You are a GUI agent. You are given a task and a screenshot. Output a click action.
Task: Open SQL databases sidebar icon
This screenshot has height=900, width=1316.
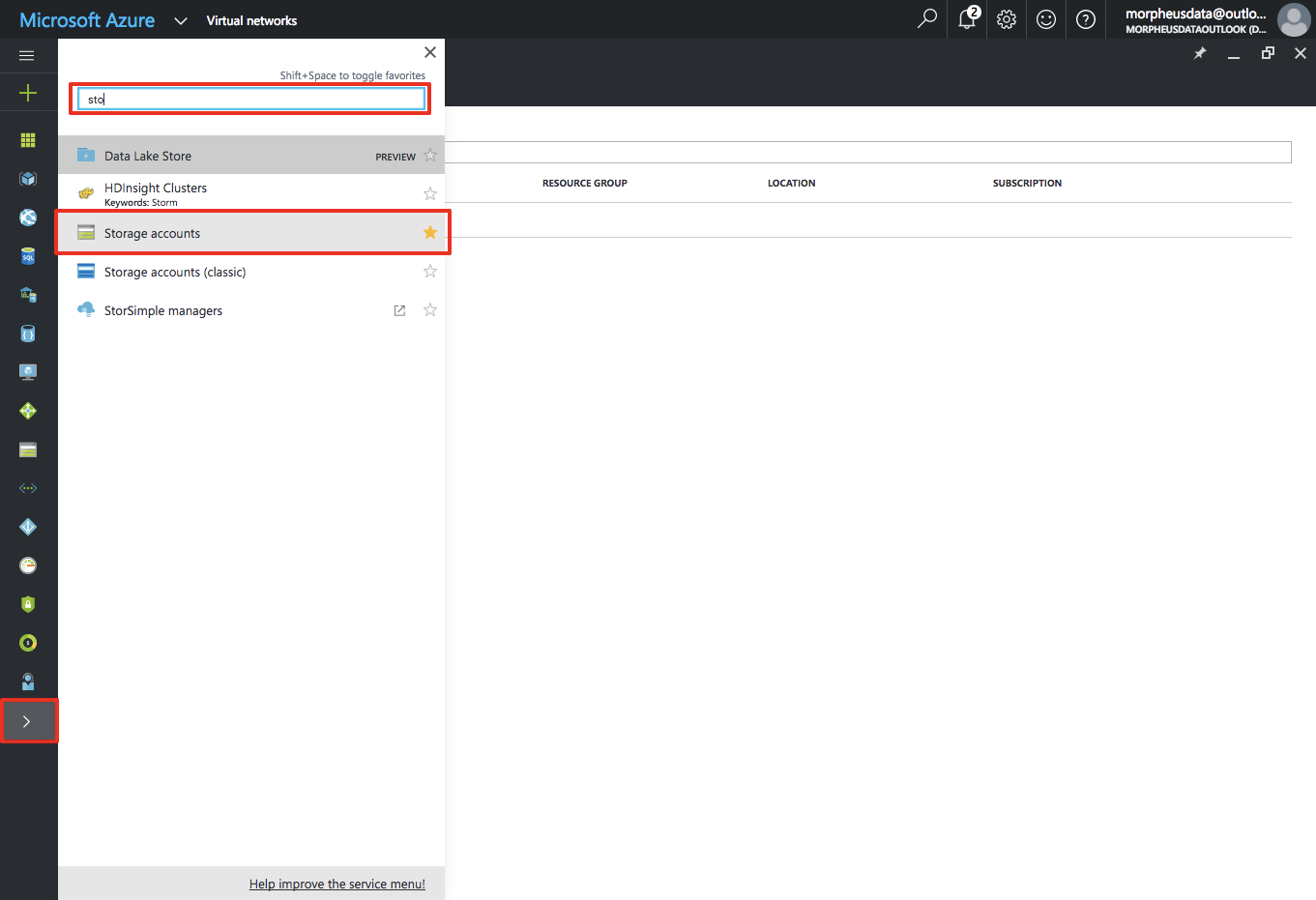click(28, 256)
